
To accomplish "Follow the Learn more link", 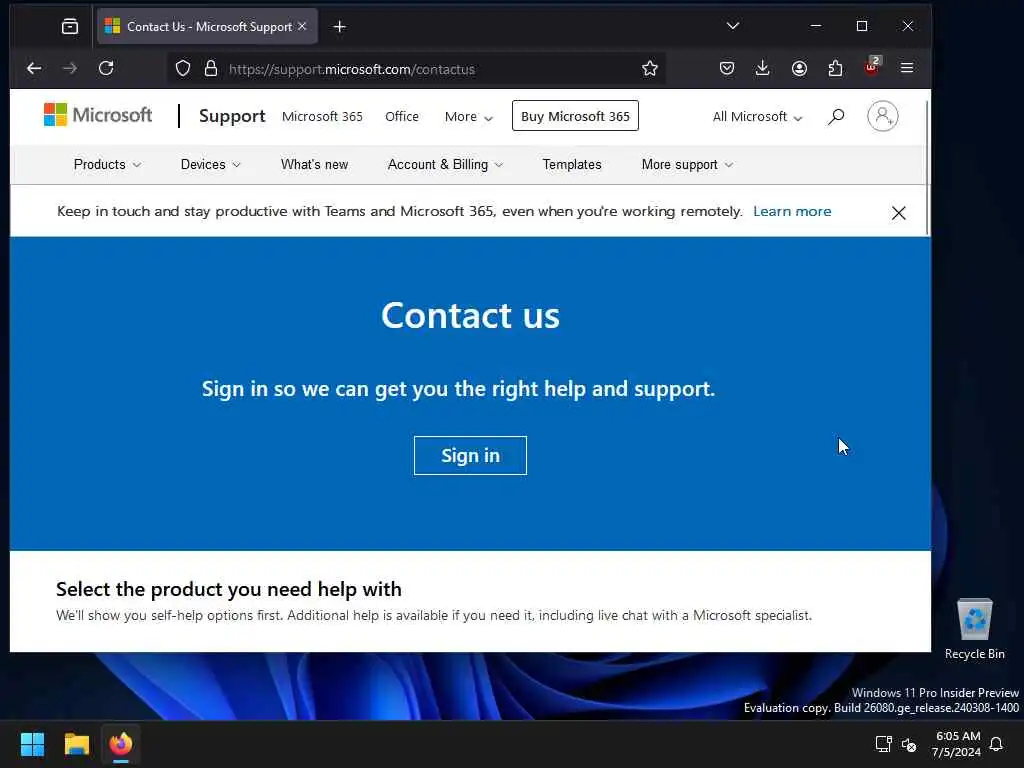I will coord(792,211).
